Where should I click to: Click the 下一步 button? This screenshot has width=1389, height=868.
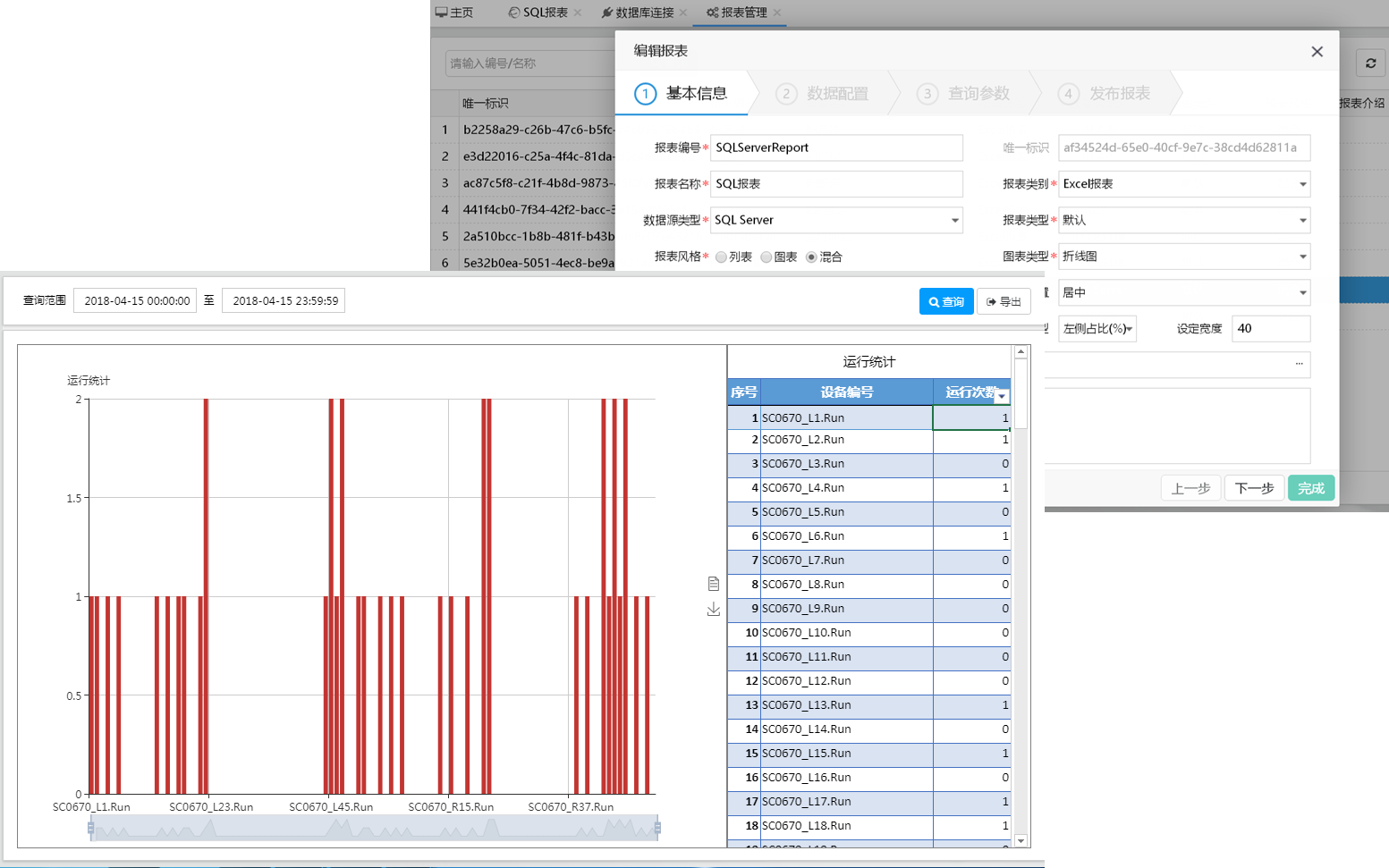click(x=1254, y=488)
